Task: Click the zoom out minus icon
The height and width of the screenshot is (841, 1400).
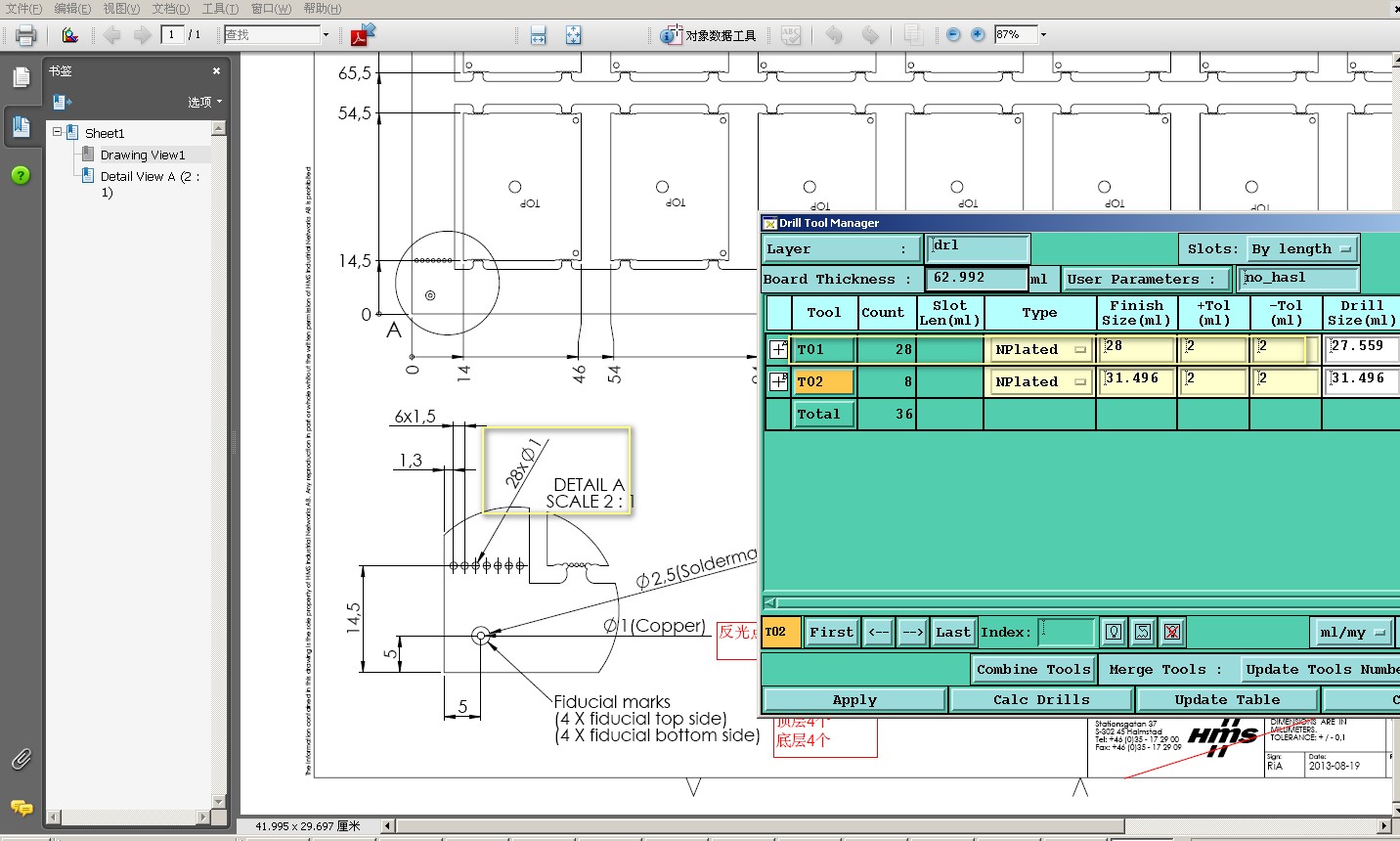Action: click(x=953, y=34)
